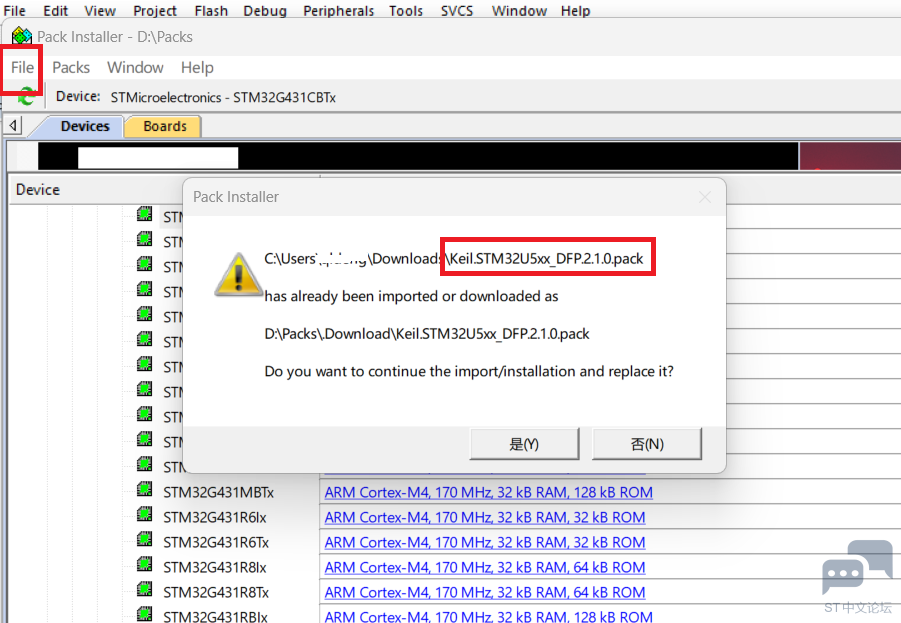The image size is (901, 623).
Task: Select the STM32G431R8Ix device row
Action: click(215, 567)
